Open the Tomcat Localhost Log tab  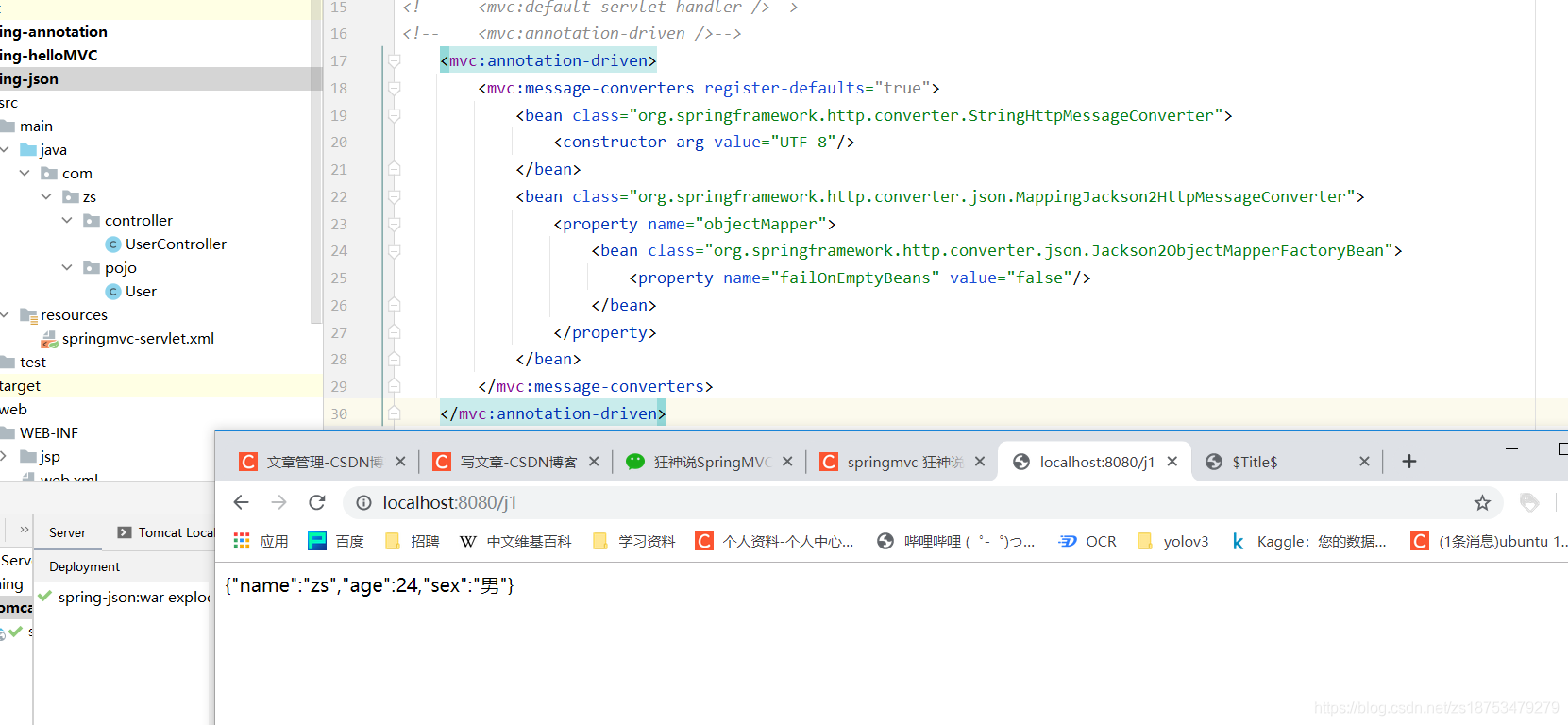click(166, 532)
